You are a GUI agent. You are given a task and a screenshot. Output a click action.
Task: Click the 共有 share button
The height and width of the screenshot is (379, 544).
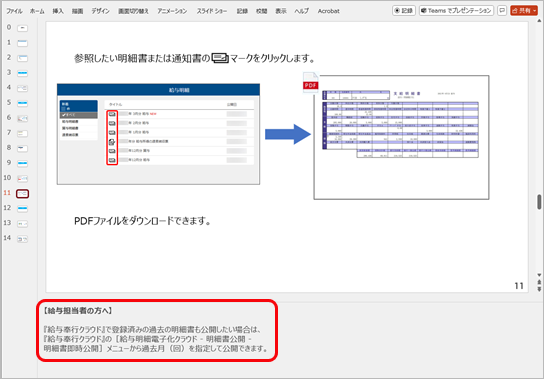[521, 10]
